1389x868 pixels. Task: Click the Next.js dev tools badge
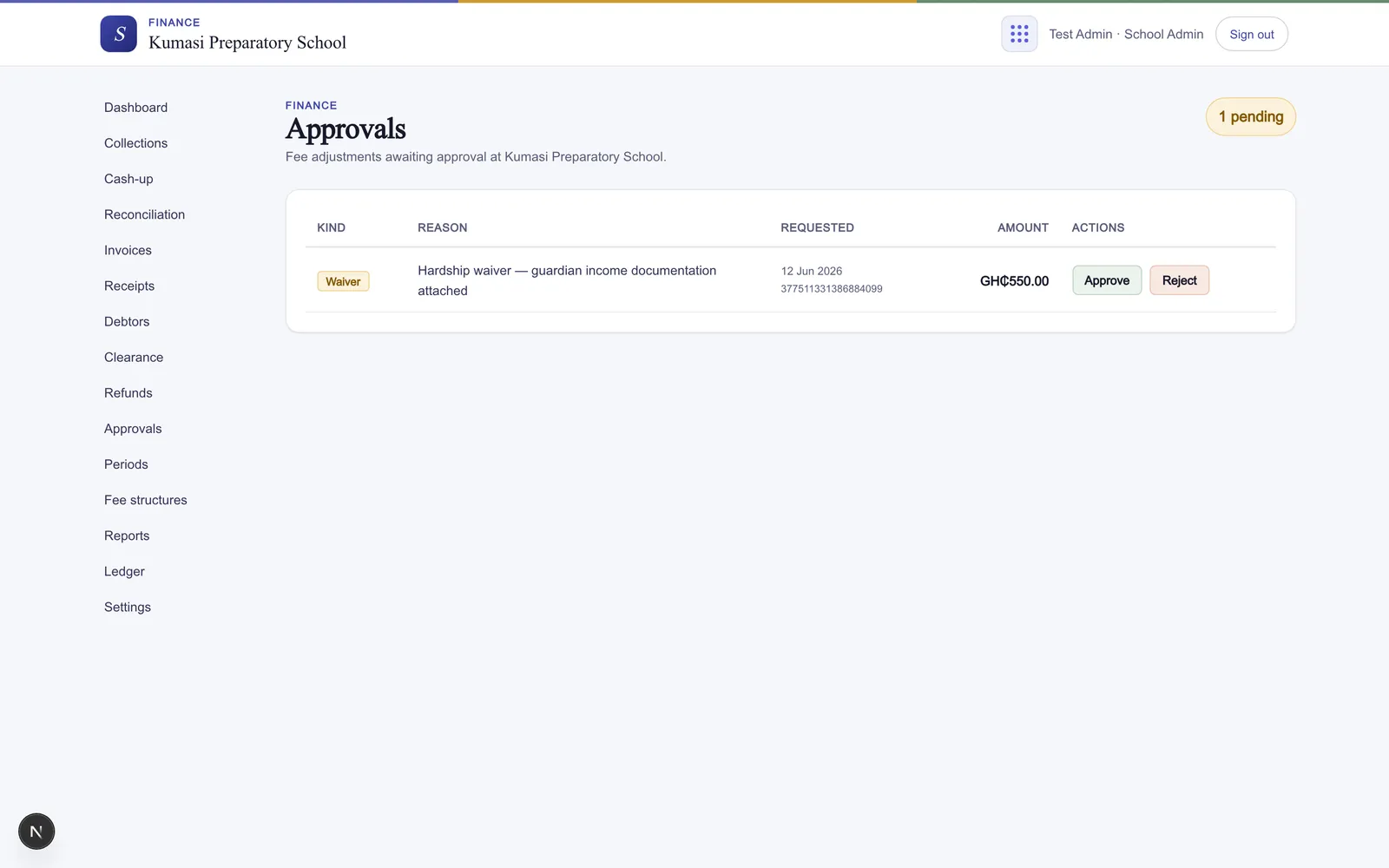(36, 832)
